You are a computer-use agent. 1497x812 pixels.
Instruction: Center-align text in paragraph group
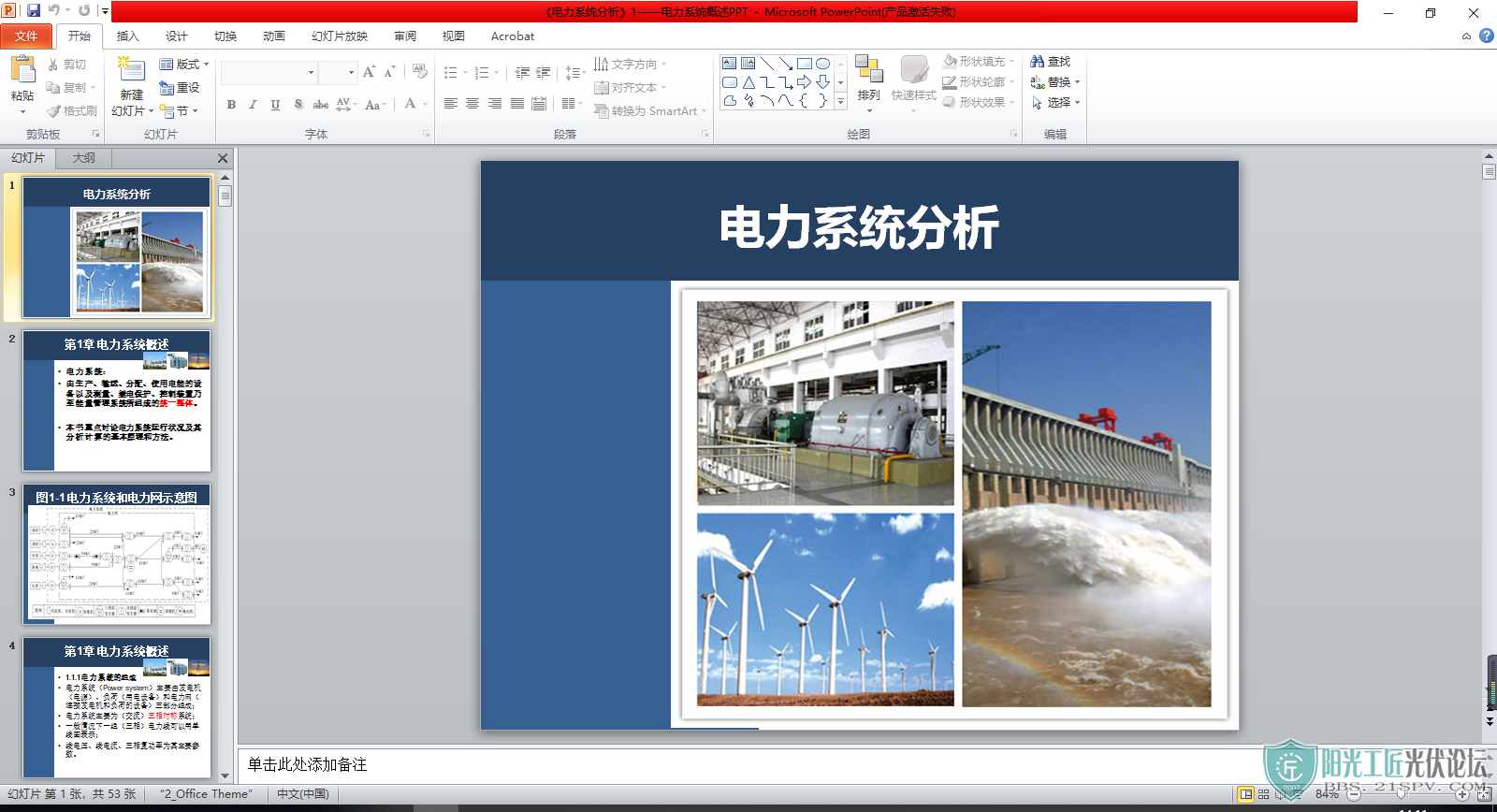472,104
